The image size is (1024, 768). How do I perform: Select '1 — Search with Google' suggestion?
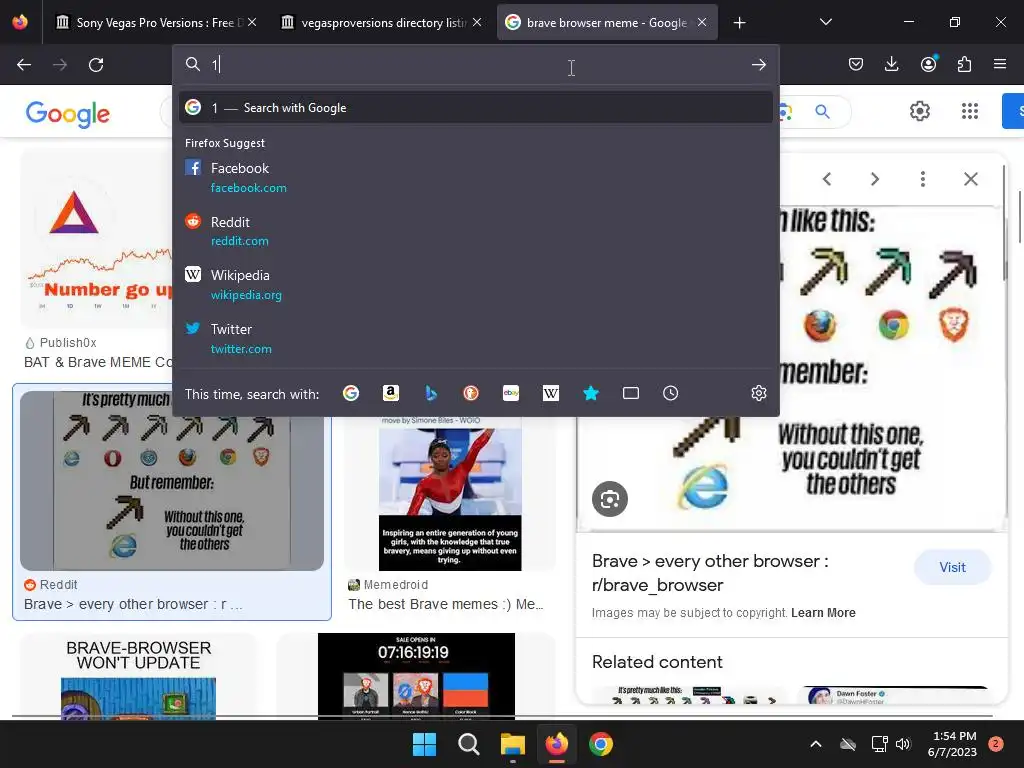[x=475, y=108]
